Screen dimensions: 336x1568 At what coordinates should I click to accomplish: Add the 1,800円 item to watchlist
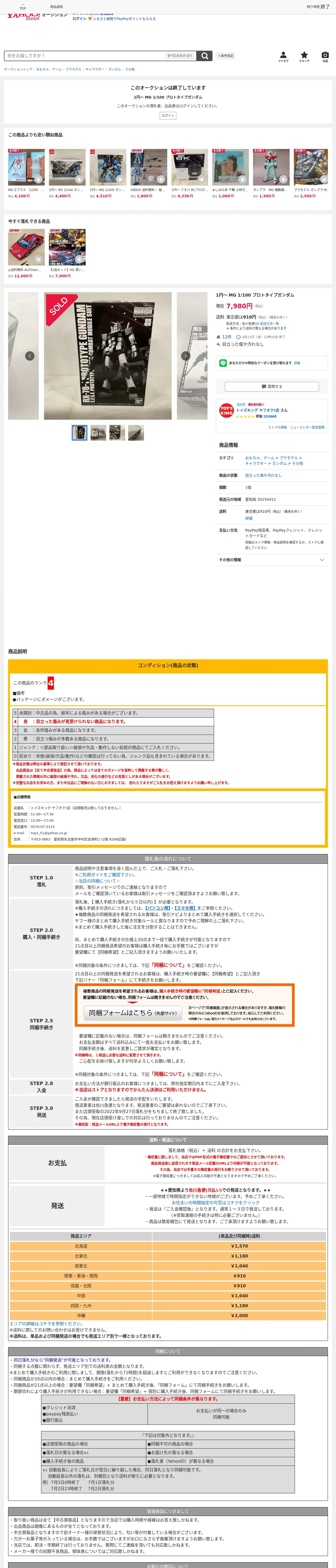pos(161,180)
